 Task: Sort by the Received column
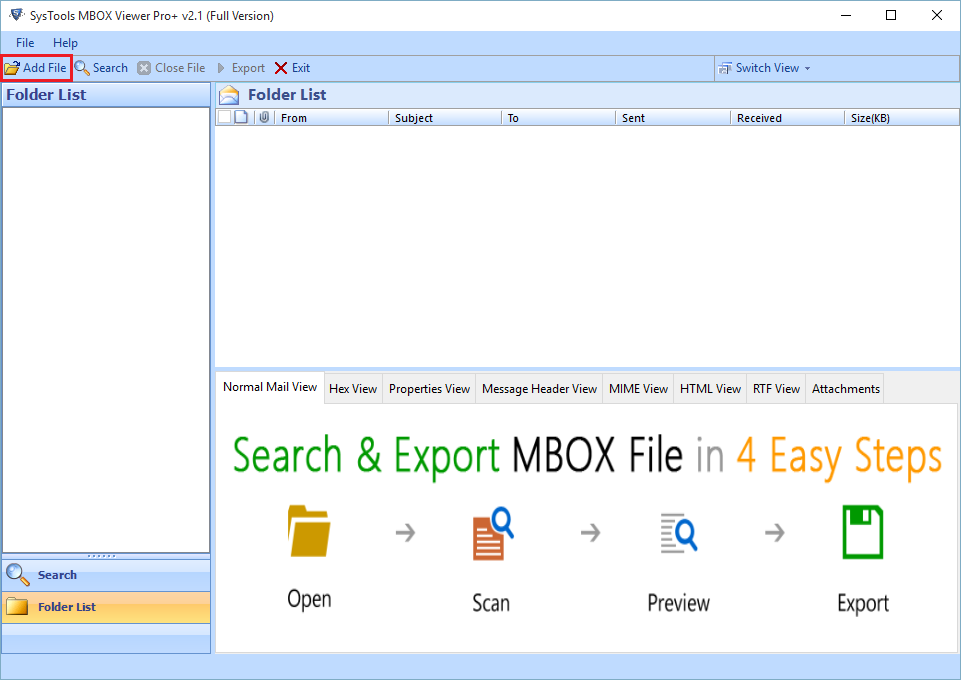tap(788, 118)
